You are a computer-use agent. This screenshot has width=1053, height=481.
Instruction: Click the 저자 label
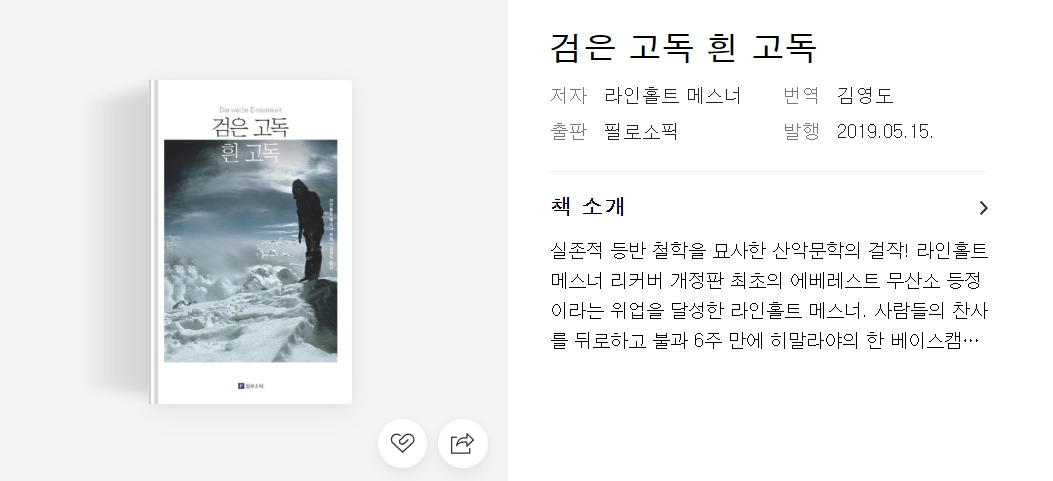tap(568, 95)
